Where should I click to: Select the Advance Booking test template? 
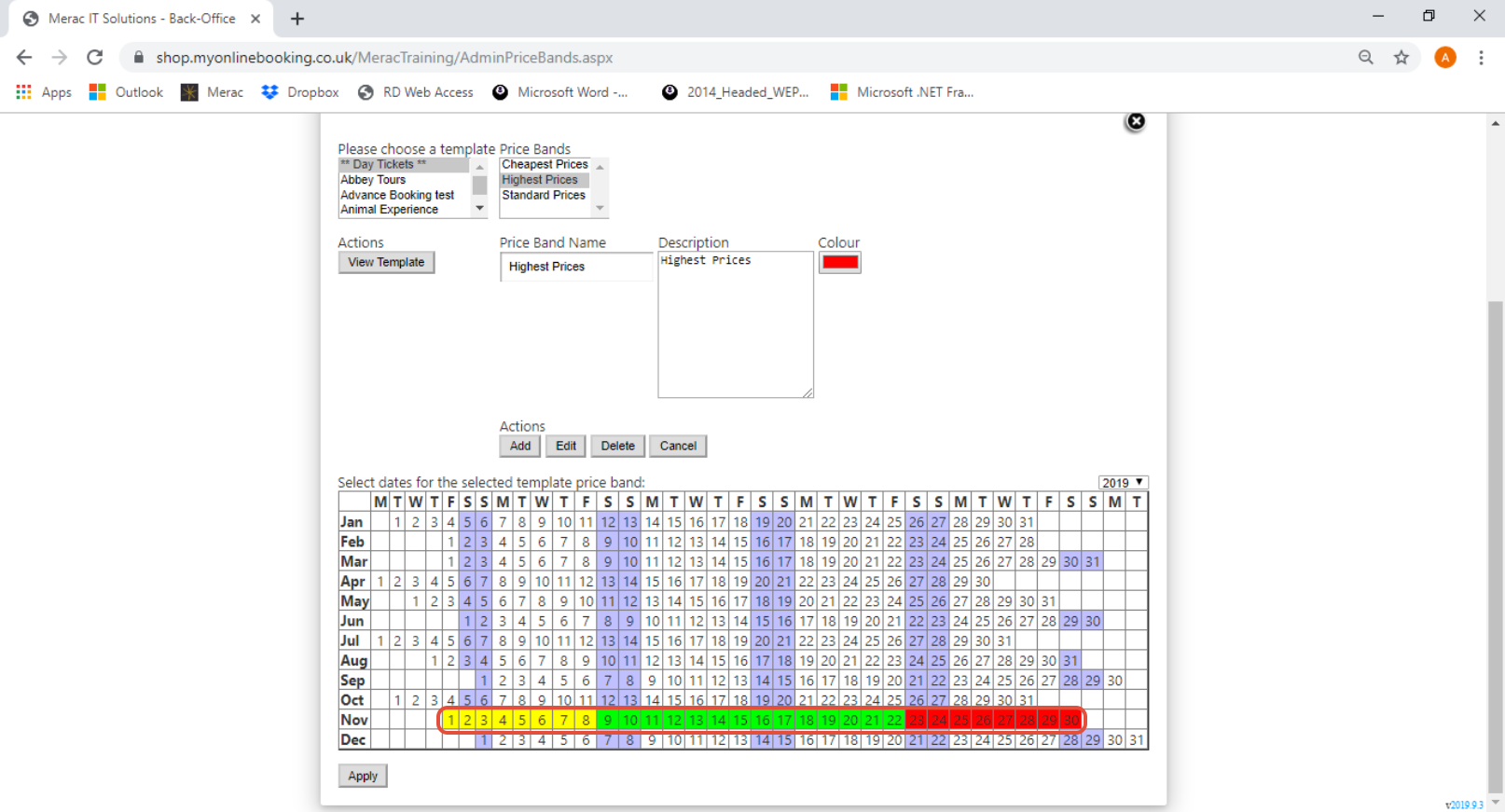coord(405,195)
